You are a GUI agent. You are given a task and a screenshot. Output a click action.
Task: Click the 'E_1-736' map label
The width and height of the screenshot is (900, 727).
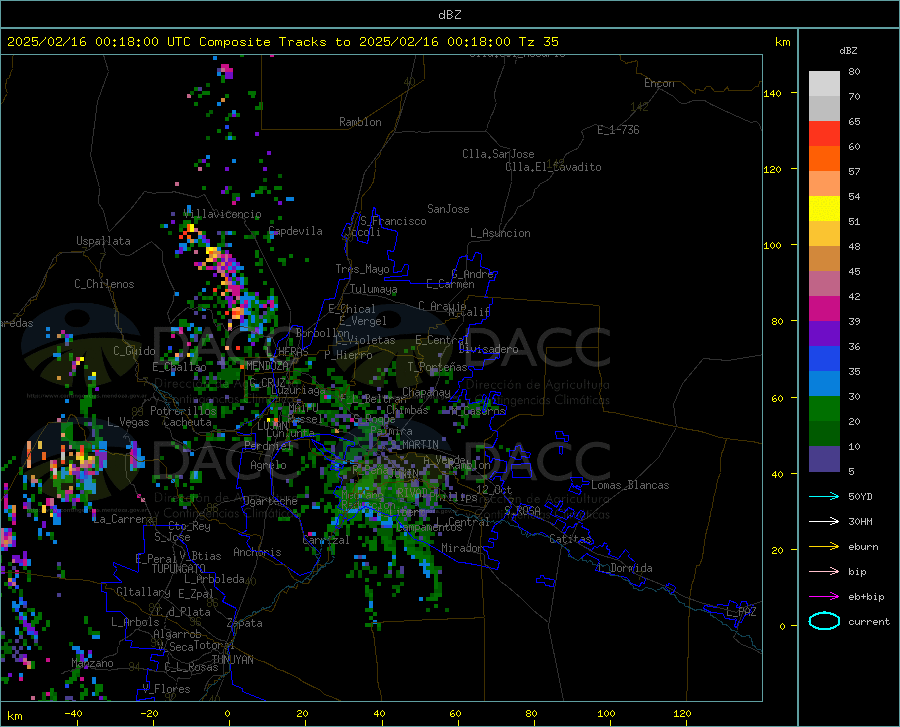tap(618, 130)
